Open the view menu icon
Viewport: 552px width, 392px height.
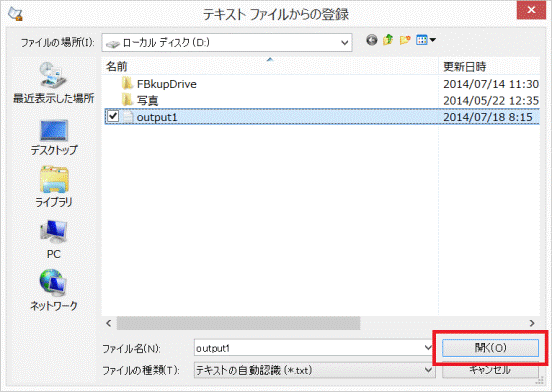click(426, 40)
